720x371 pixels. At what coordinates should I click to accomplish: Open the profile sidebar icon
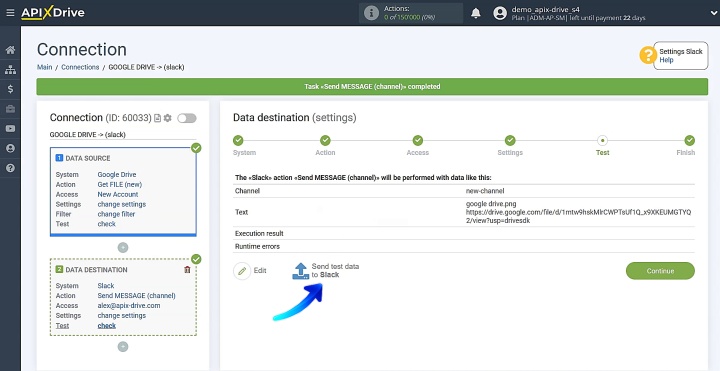10,148
